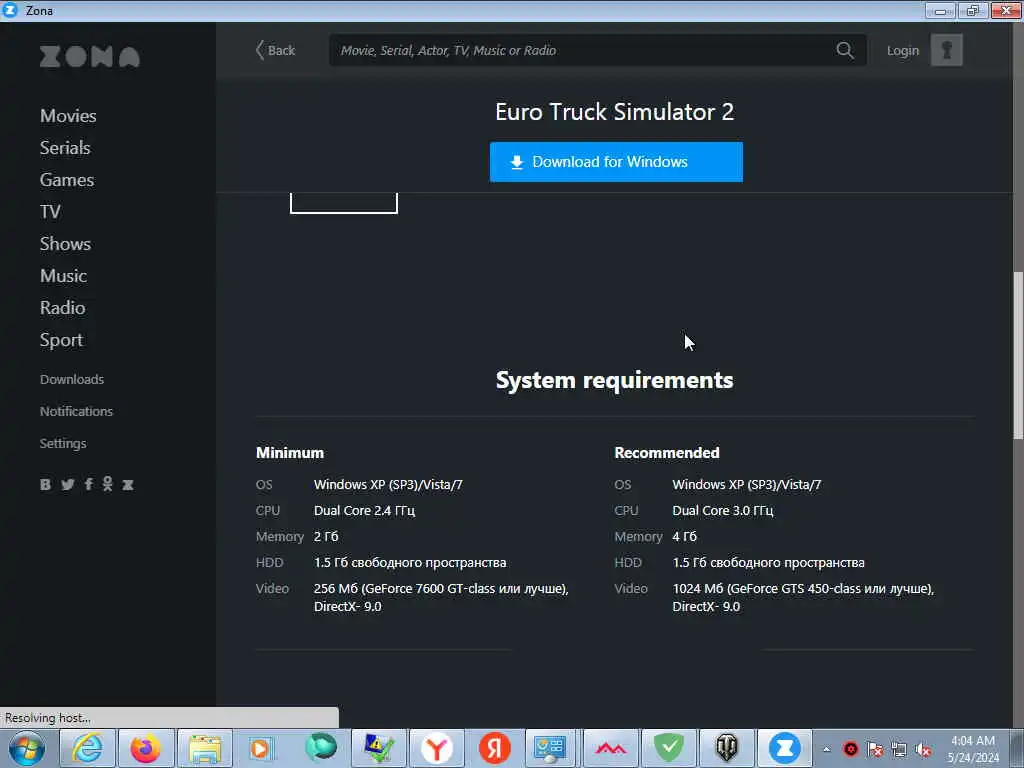
Task: Open the Notifications page
Action: (76, 411)
